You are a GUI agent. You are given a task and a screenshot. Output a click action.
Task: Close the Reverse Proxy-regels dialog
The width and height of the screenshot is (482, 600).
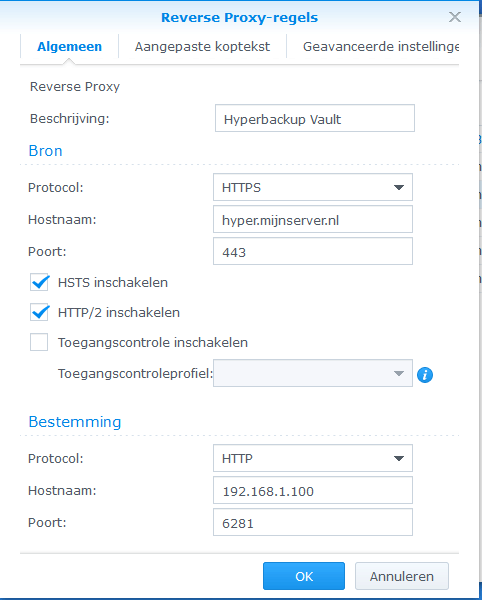(x=454, y=17)
